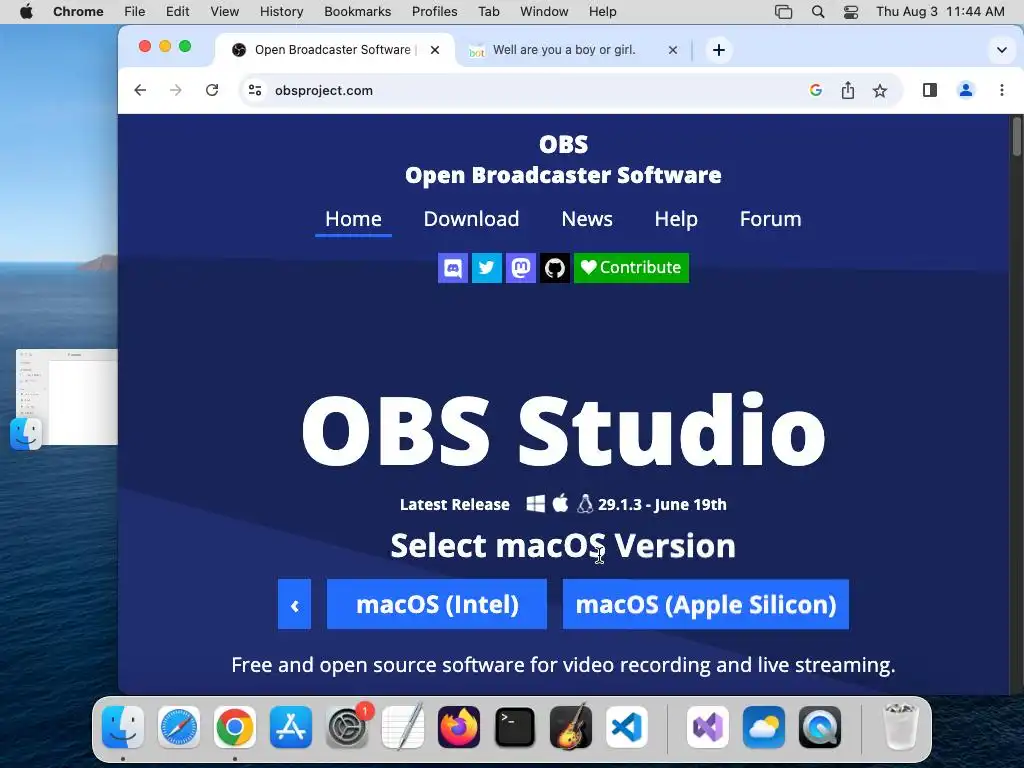Viewport: 1024px width, 768px height.
Task: Click the Windows logo near Latest Release
Action: tap(536, 504)
